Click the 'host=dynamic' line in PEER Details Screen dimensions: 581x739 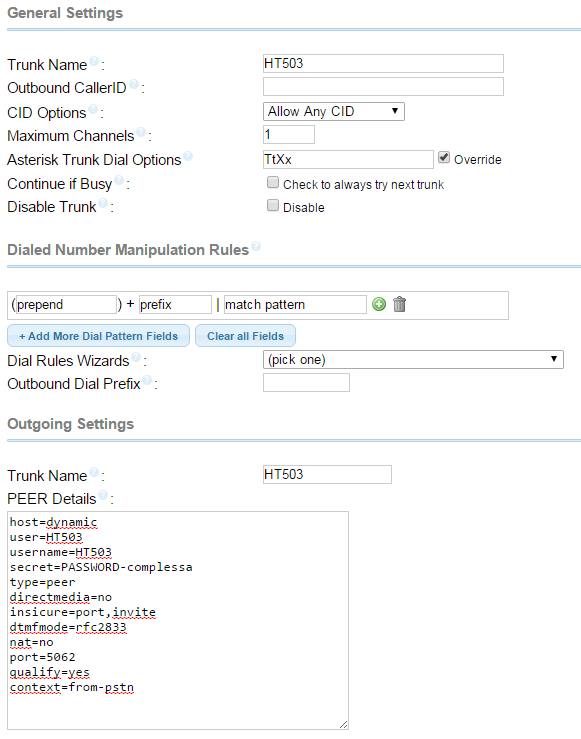coord(53,522)
